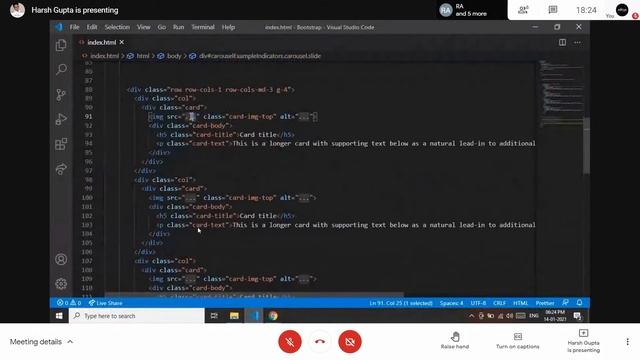Screen dimensions: 640x360
Task: Click line number 91 in the gutter
Action: 88,116
